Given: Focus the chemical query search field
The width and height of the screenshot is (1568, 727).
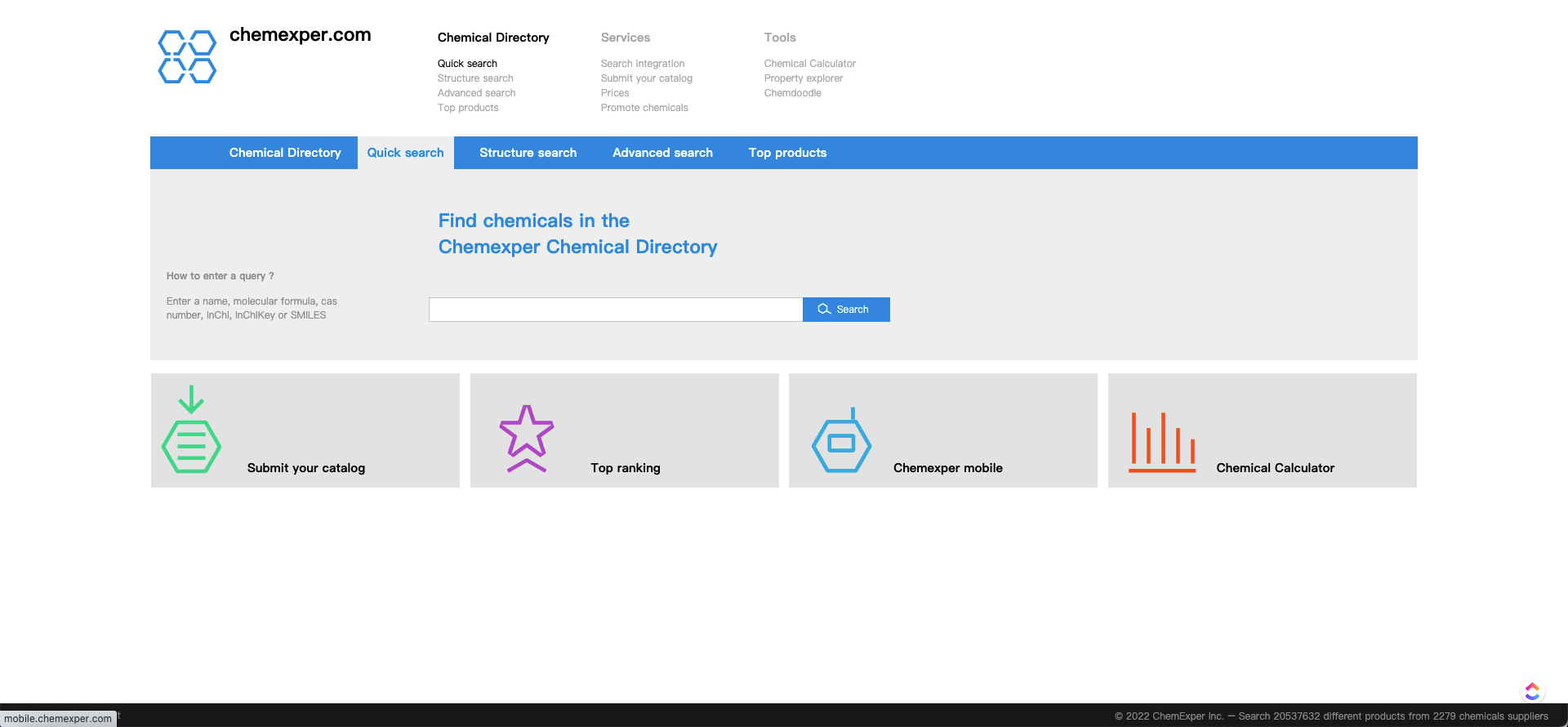Looking at the screenshot, I should point(616,310).
